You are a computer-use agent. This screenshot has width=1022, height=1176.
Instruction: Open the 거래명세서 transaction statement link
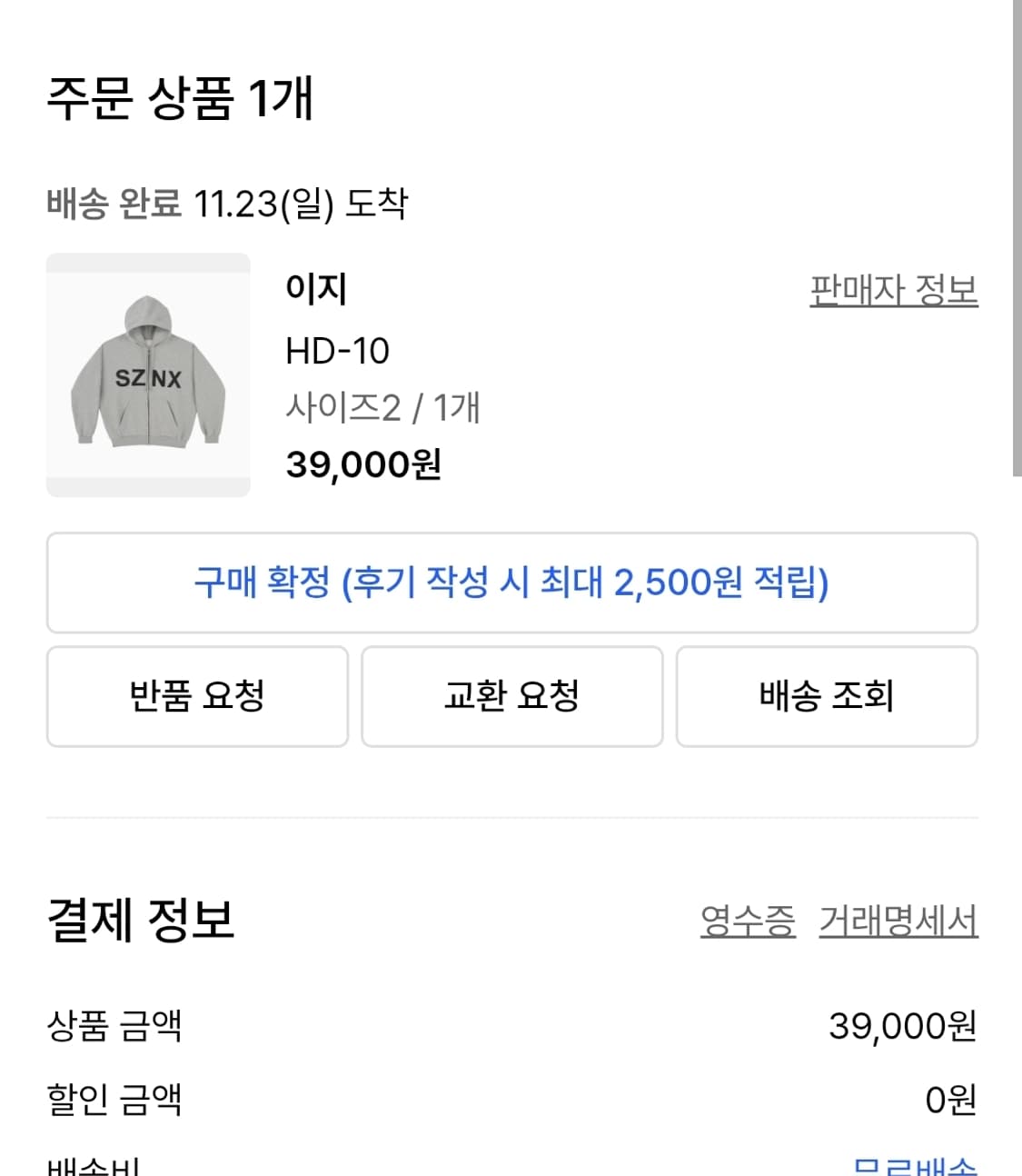[x=898, y=921]
